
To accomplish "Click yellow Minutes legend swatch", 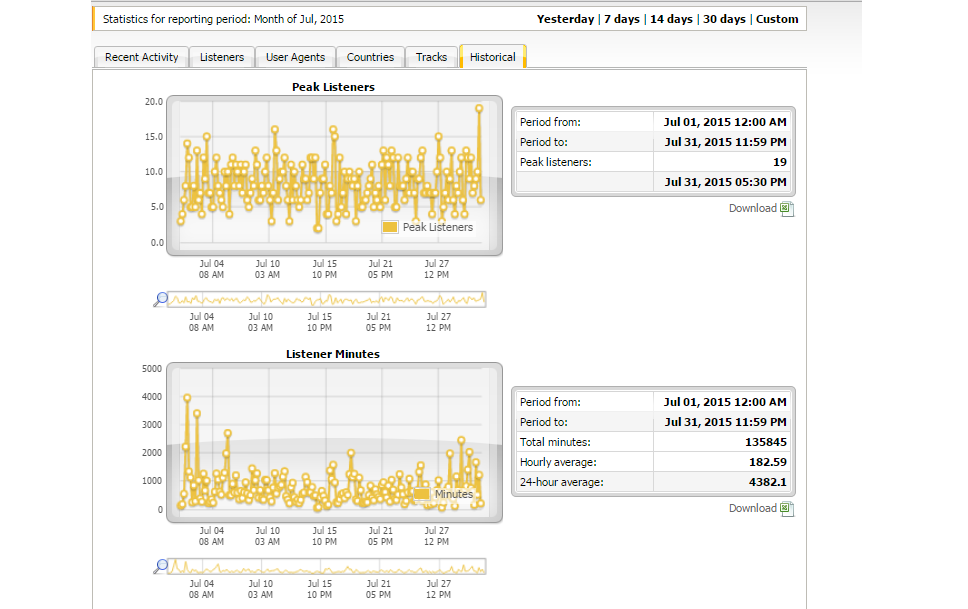I will [x=421, y=494].
